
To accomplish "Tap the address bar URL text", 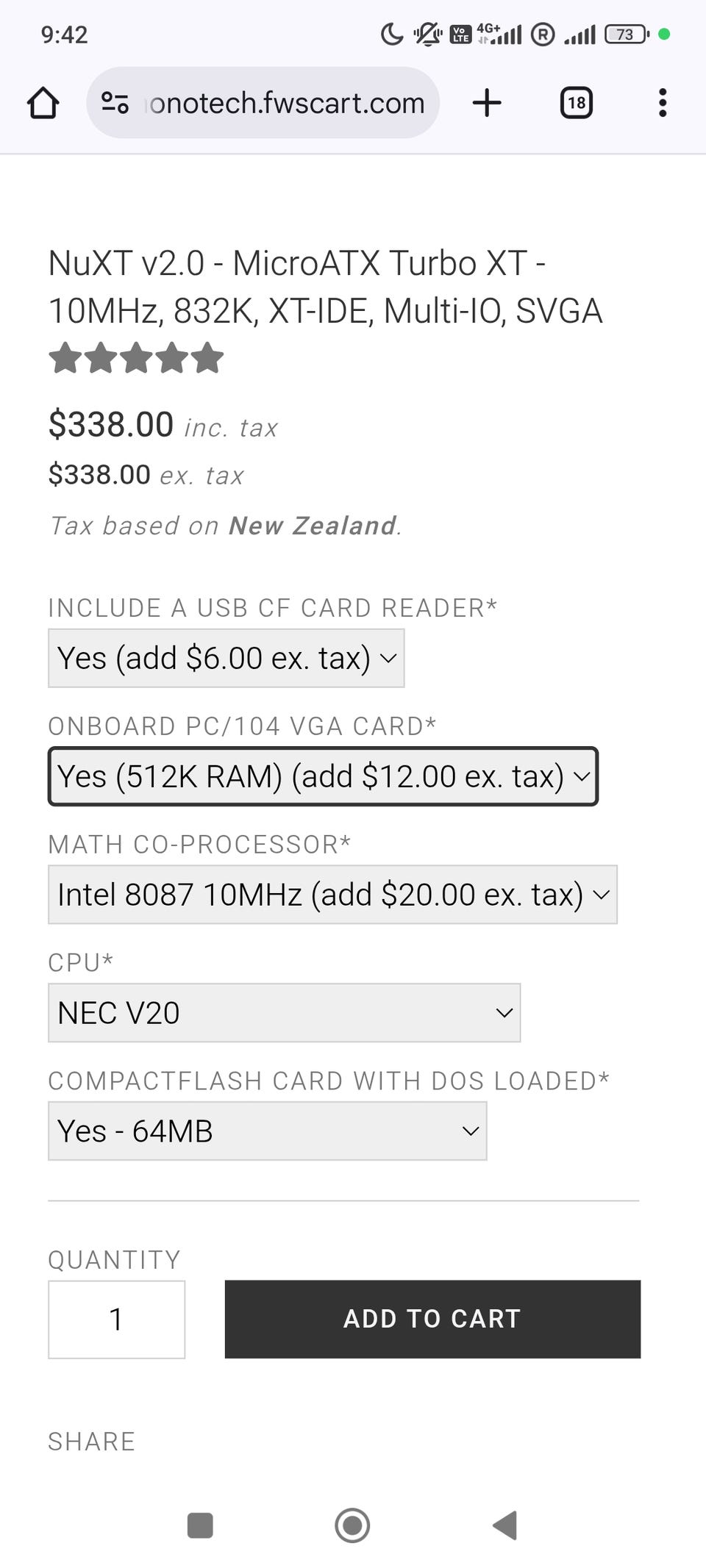I will coord(287,103).
